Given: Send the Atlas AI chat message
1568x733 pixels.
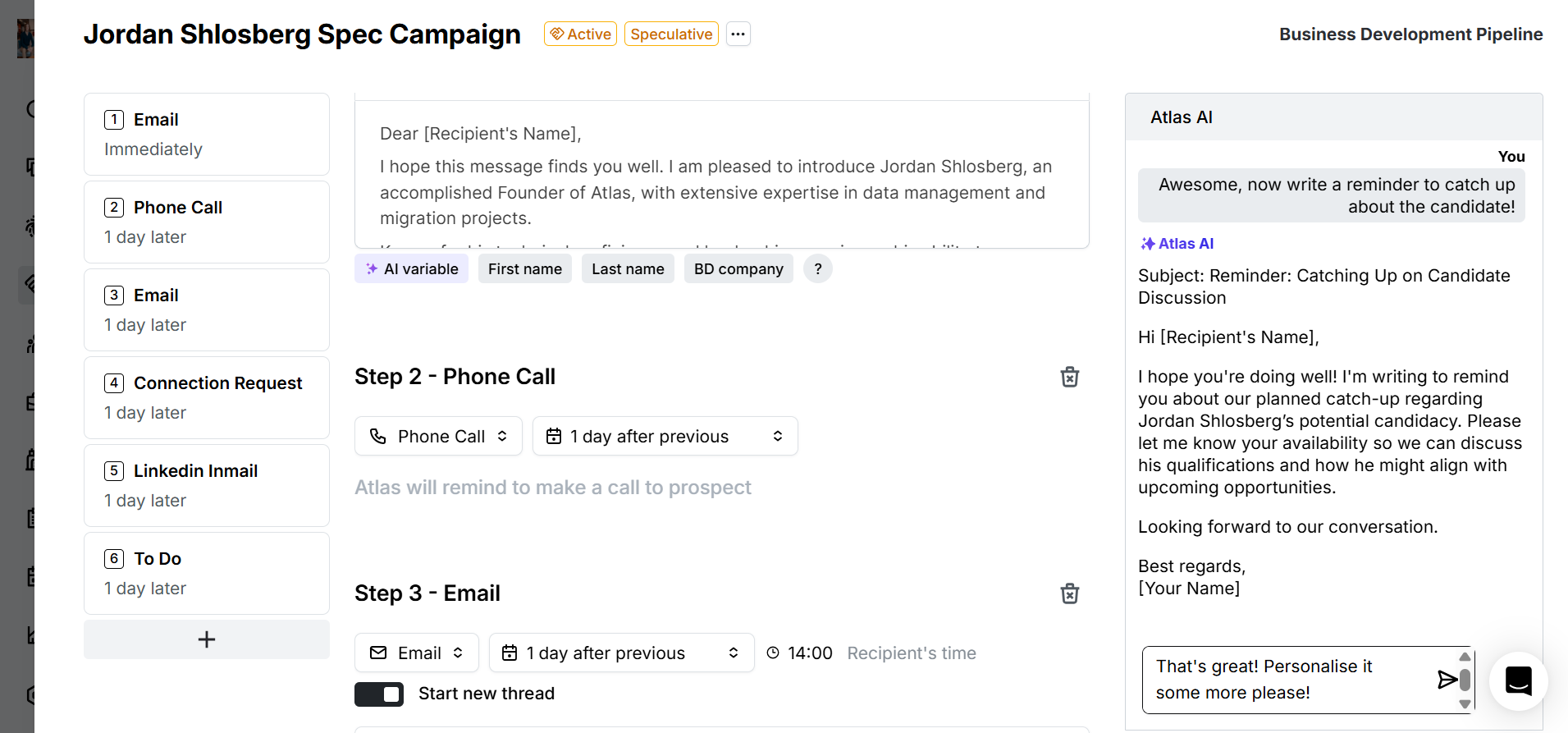Looking at the screenshot, I should tap(1447, 679).
